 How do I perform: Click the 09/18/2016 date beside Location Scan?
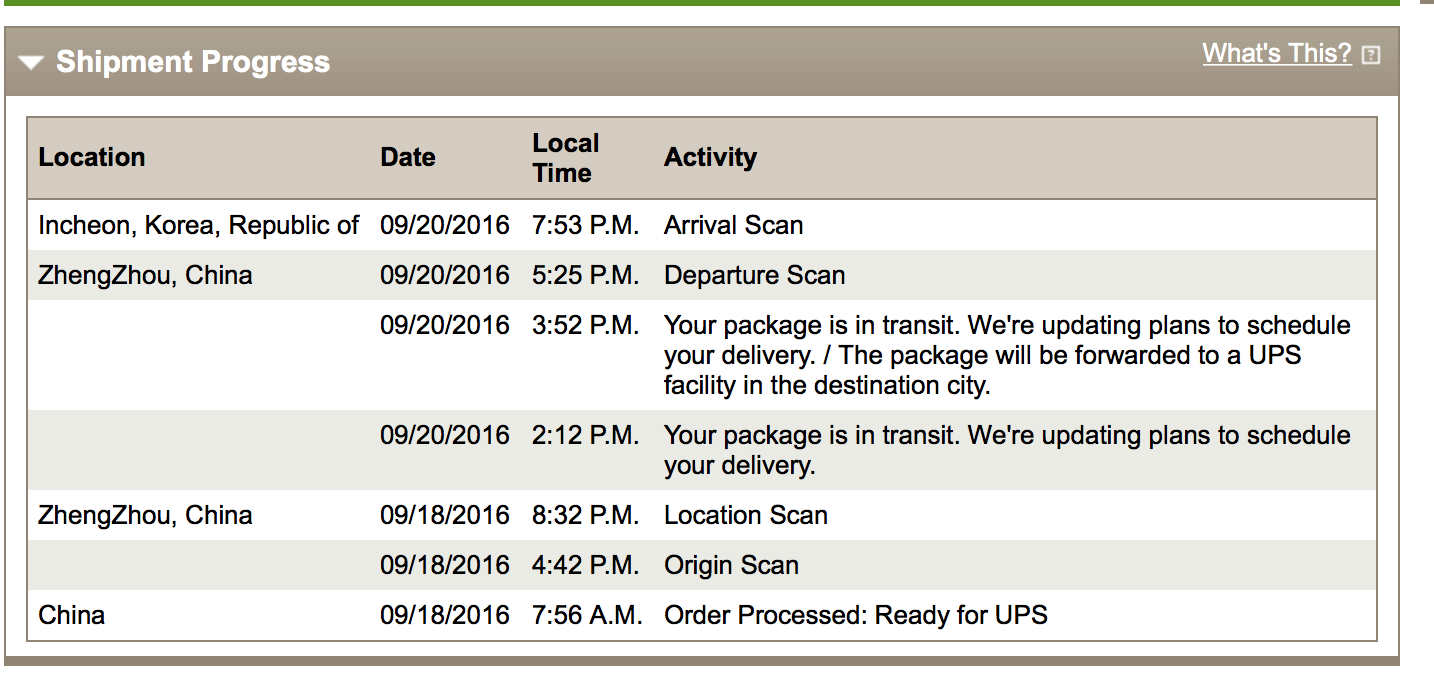pos(445,515)
